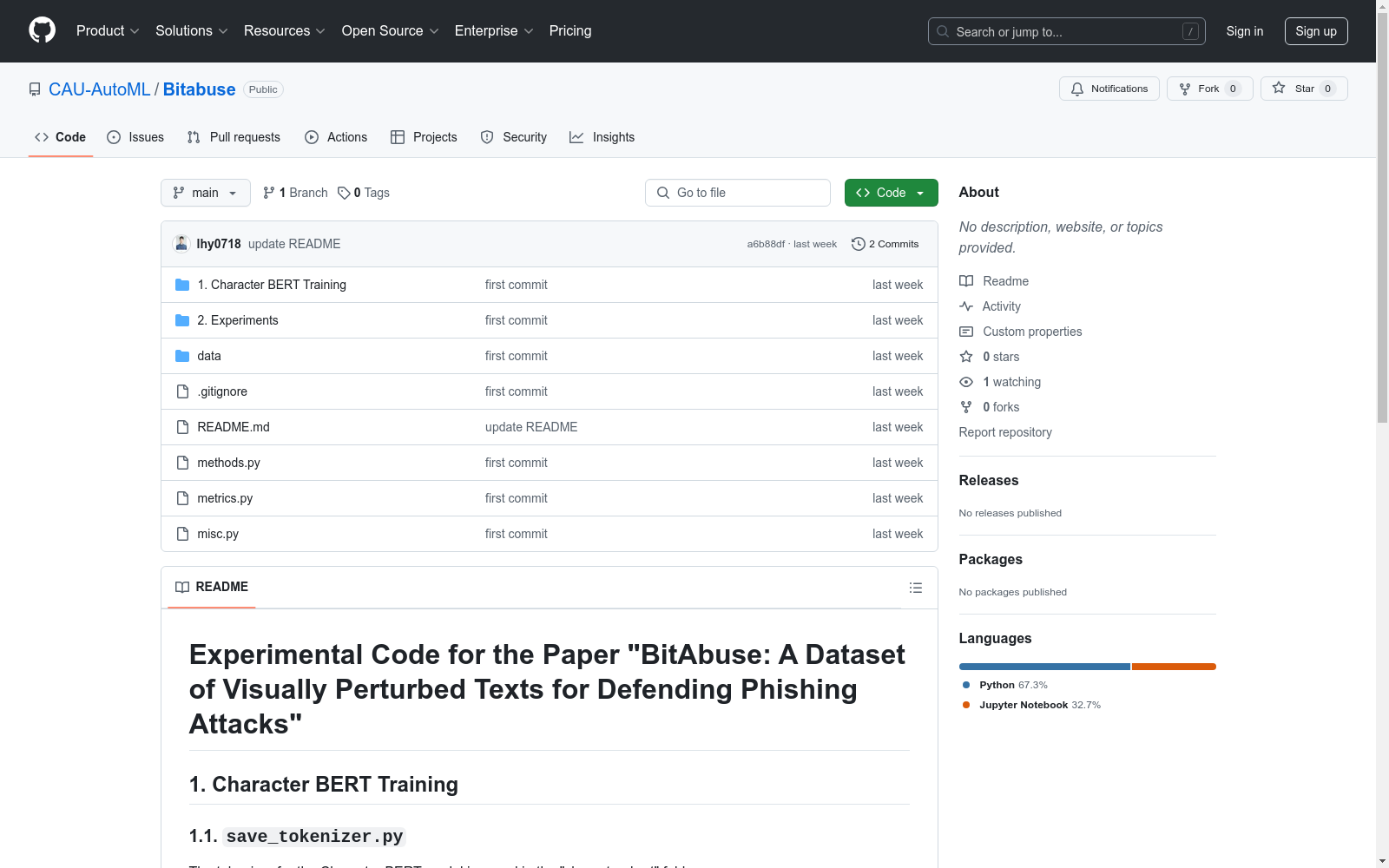Click the file icon for .gitignore
The width and height of the screenshot is (1389, 868).
coord(182,391)
